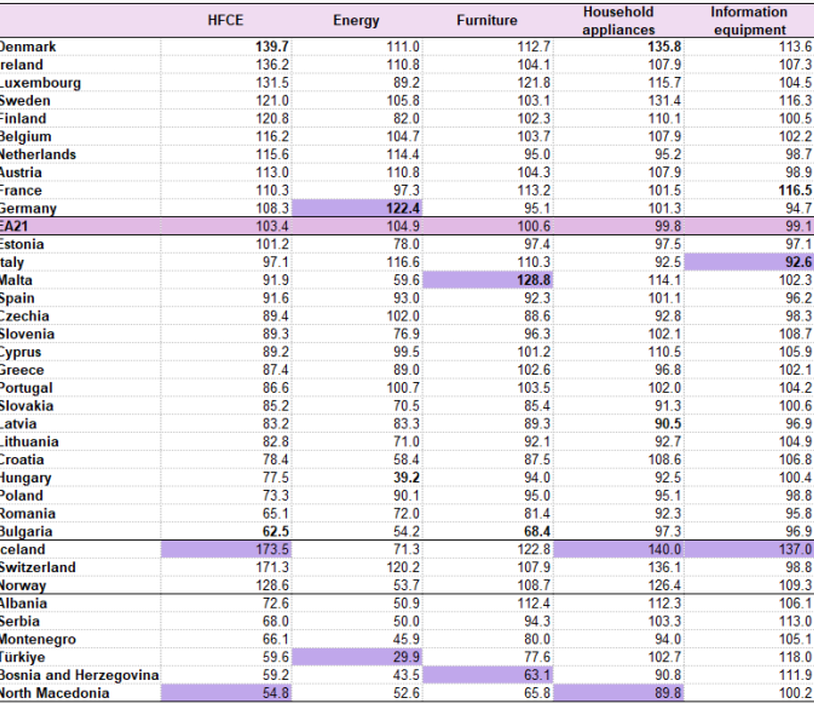Click the Estonia row label
814x703 pixels.
click(22, 244)
